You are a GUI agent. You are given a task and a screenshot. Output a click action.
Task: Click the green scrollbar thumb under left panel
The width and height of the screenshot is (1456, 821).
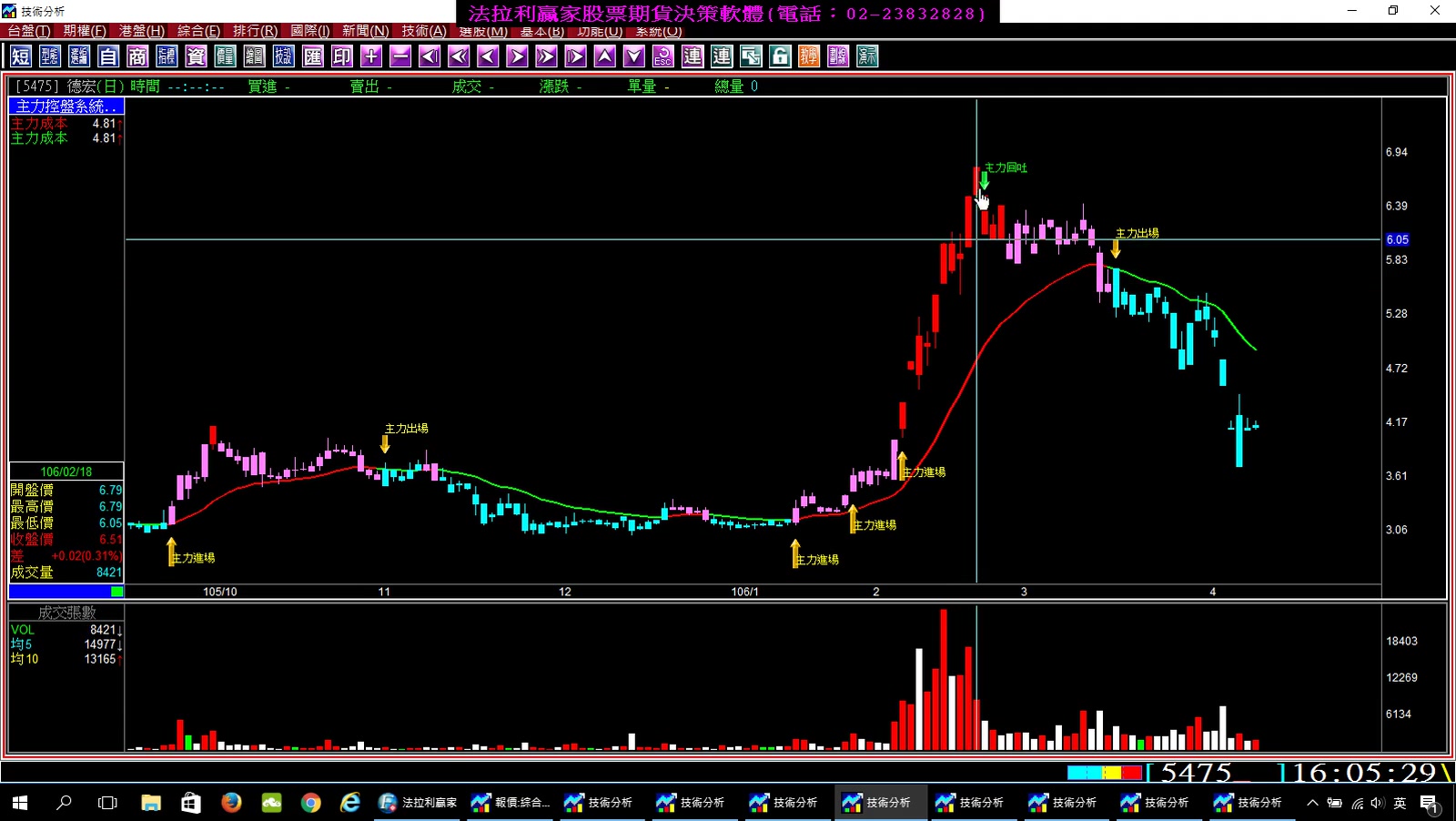[116, 592]
